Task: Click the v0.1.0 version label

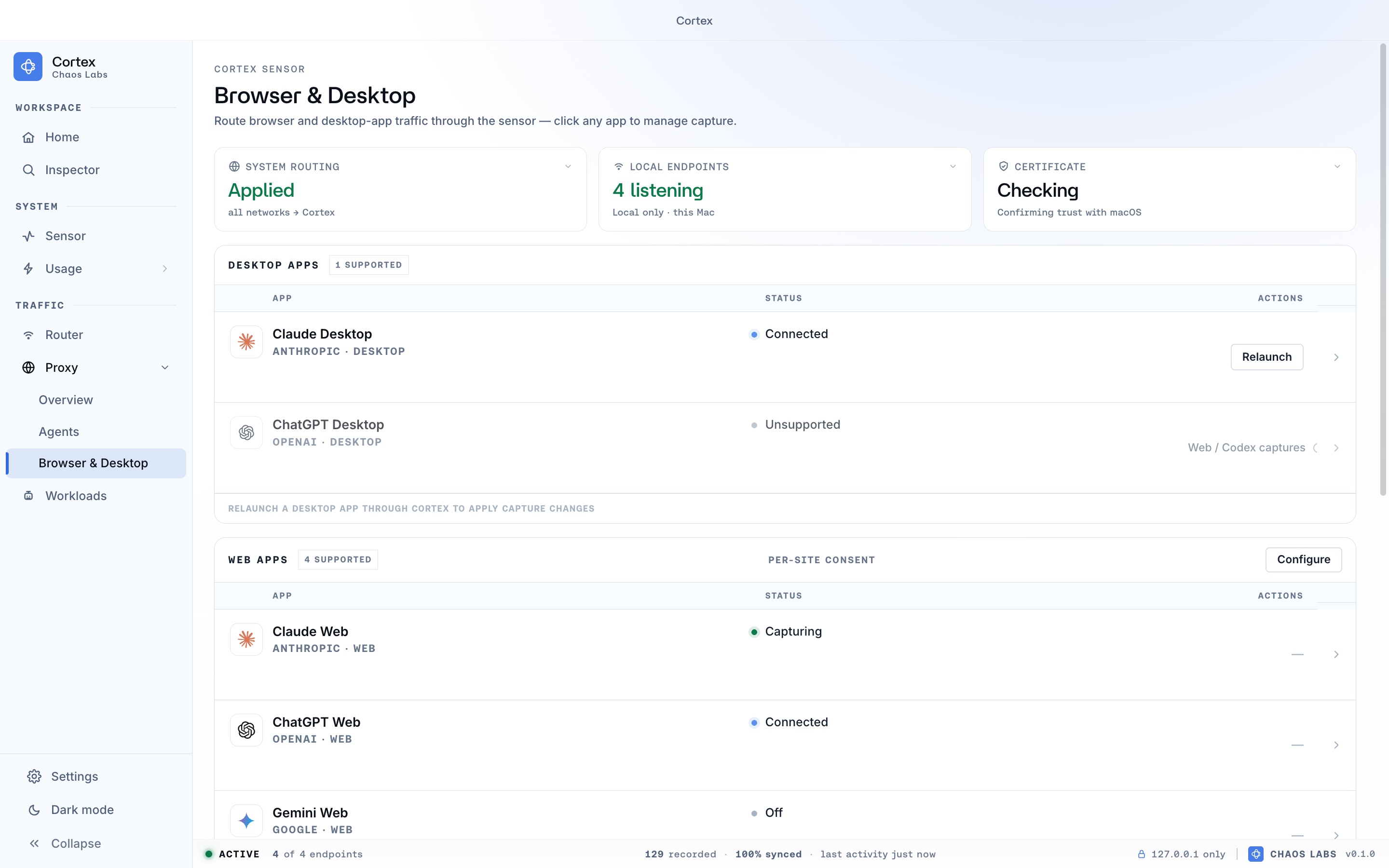Action: coord(1360,854)
